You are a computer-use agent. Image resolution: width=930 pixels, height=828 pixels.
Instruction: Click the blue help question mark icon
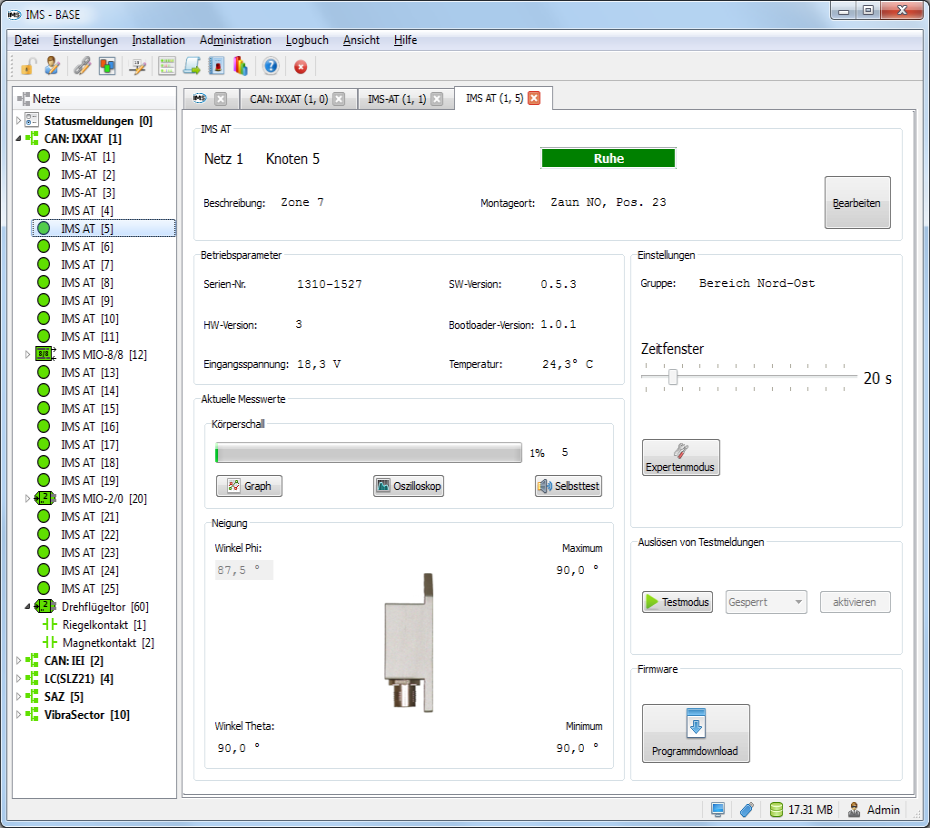click(x=270, y=67)
